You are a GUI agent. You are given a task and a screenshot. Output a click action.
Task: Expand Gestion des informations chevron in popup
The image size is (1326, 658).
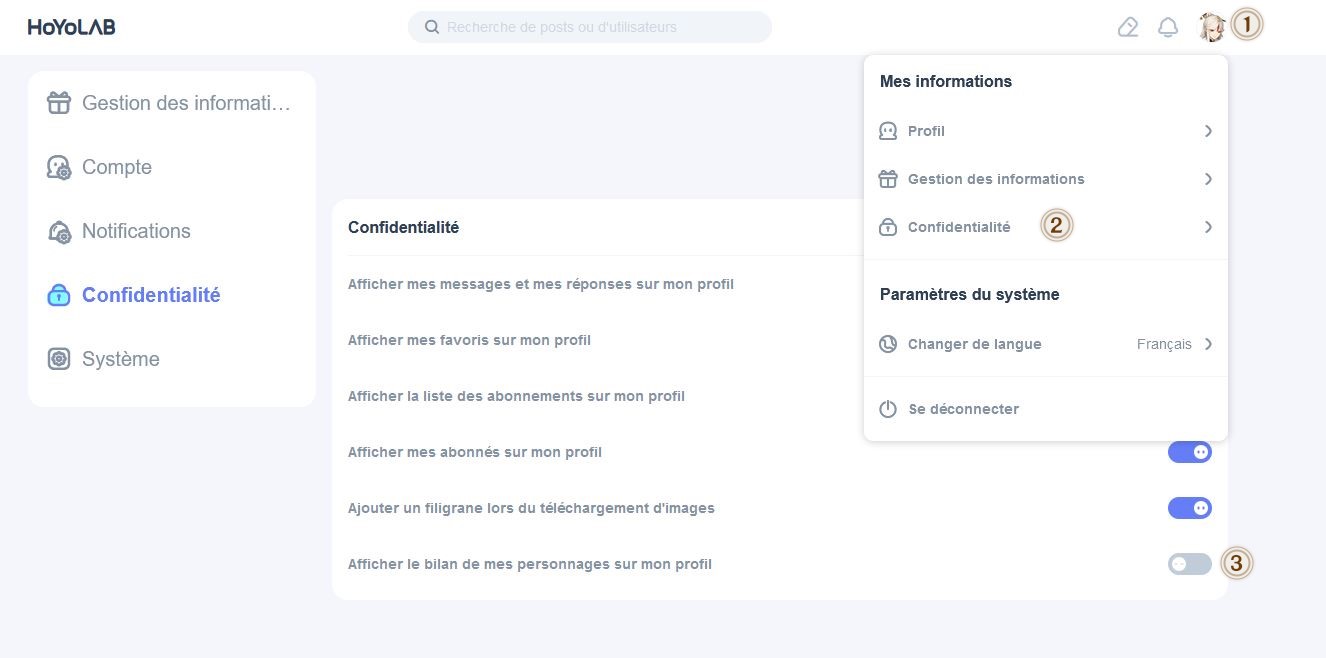click(1208, 179)
